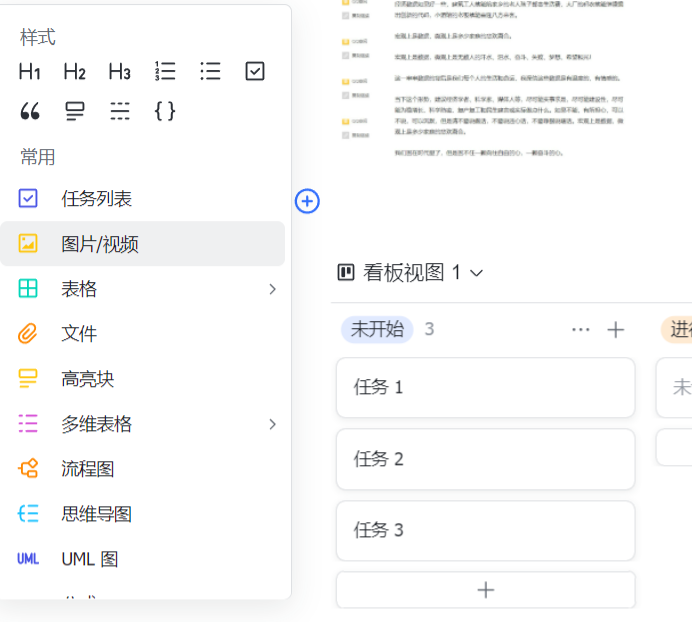Select 文件 attachment option
692x622 pixels.
click(x=143, y=334)
